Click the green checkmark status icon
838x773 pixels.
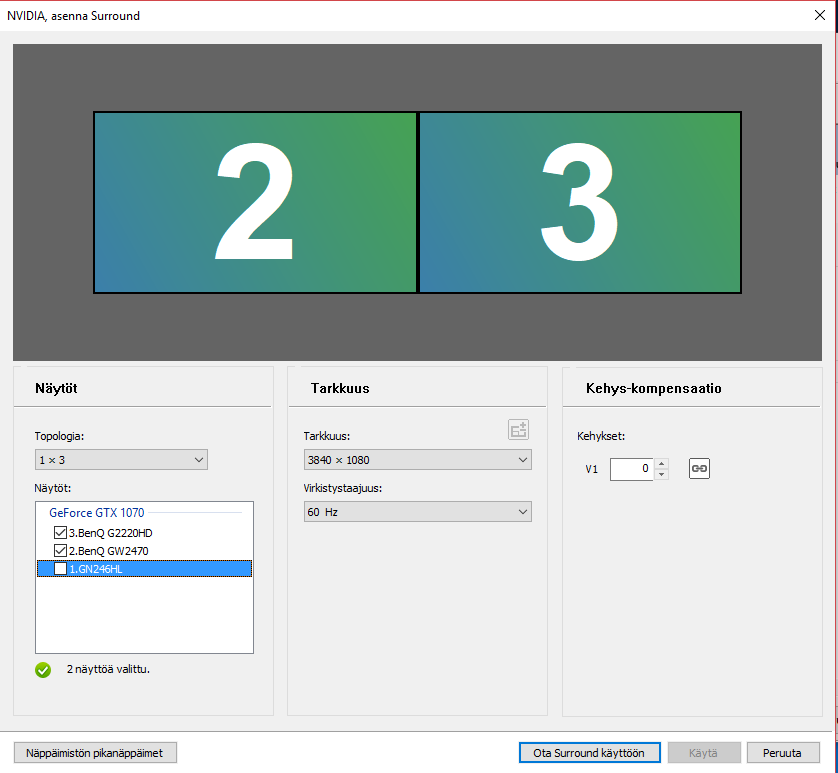43,670
